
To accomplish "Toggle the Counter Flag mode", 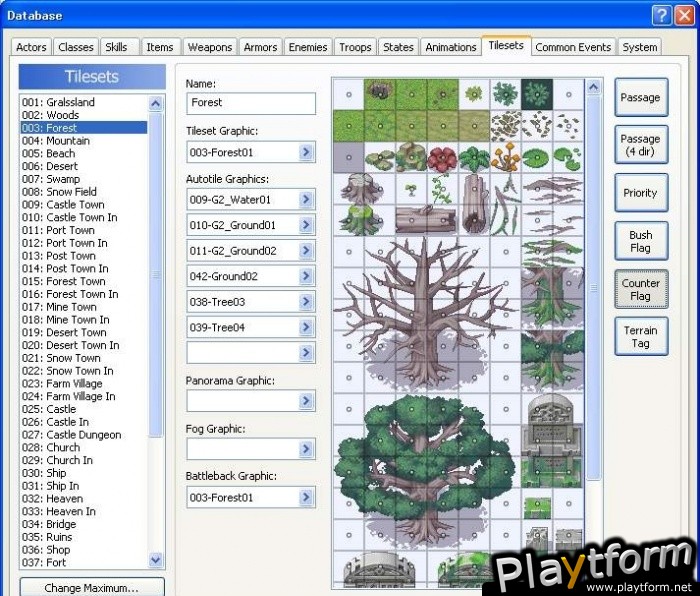I will point(641,289).
